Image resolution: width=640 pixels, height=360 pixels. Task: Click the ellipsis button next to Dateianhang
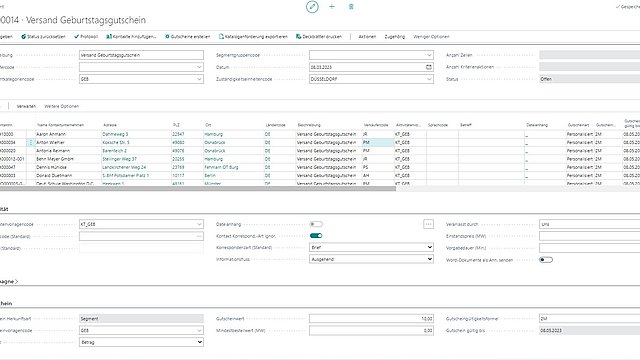[428, 224]
